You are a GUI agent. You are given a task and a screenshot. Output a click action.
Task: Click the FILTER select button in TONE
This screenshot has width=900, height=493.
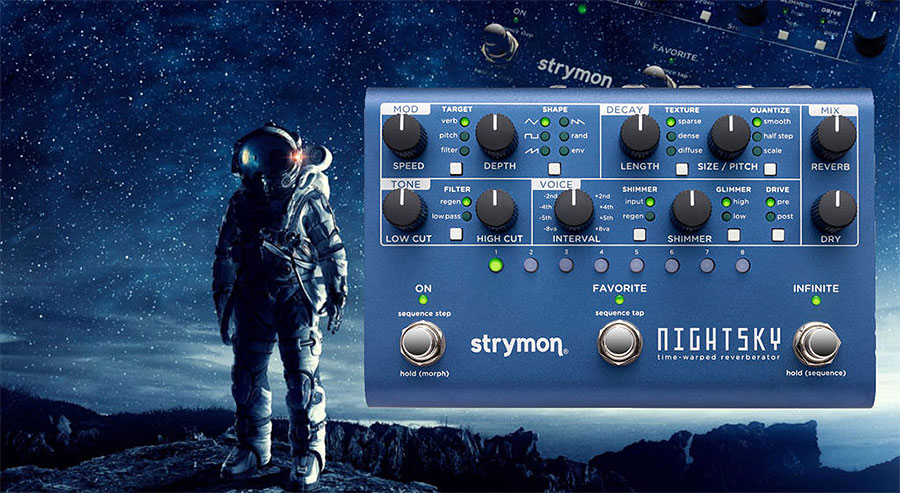click(456, 234)
